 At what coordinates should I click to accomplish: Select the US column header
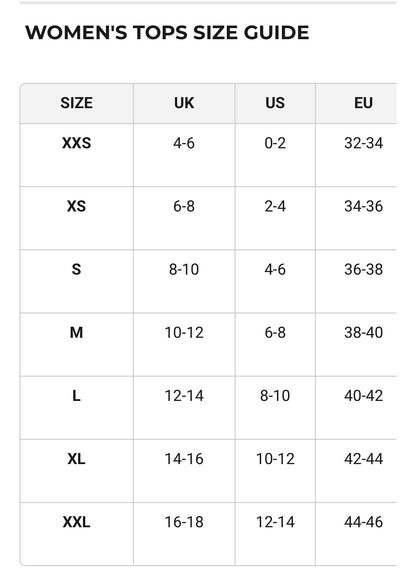click(275, 103)
